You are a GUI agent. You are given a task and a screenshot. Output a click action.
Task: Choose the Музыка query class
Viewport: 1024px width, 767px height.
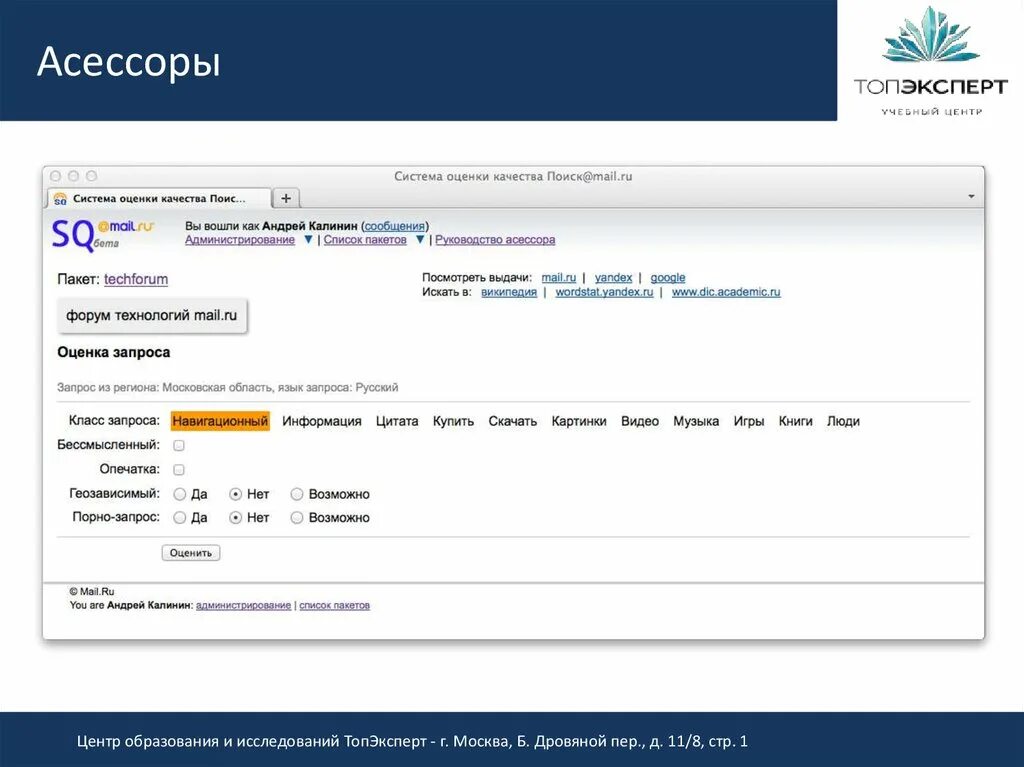(696, 421)
